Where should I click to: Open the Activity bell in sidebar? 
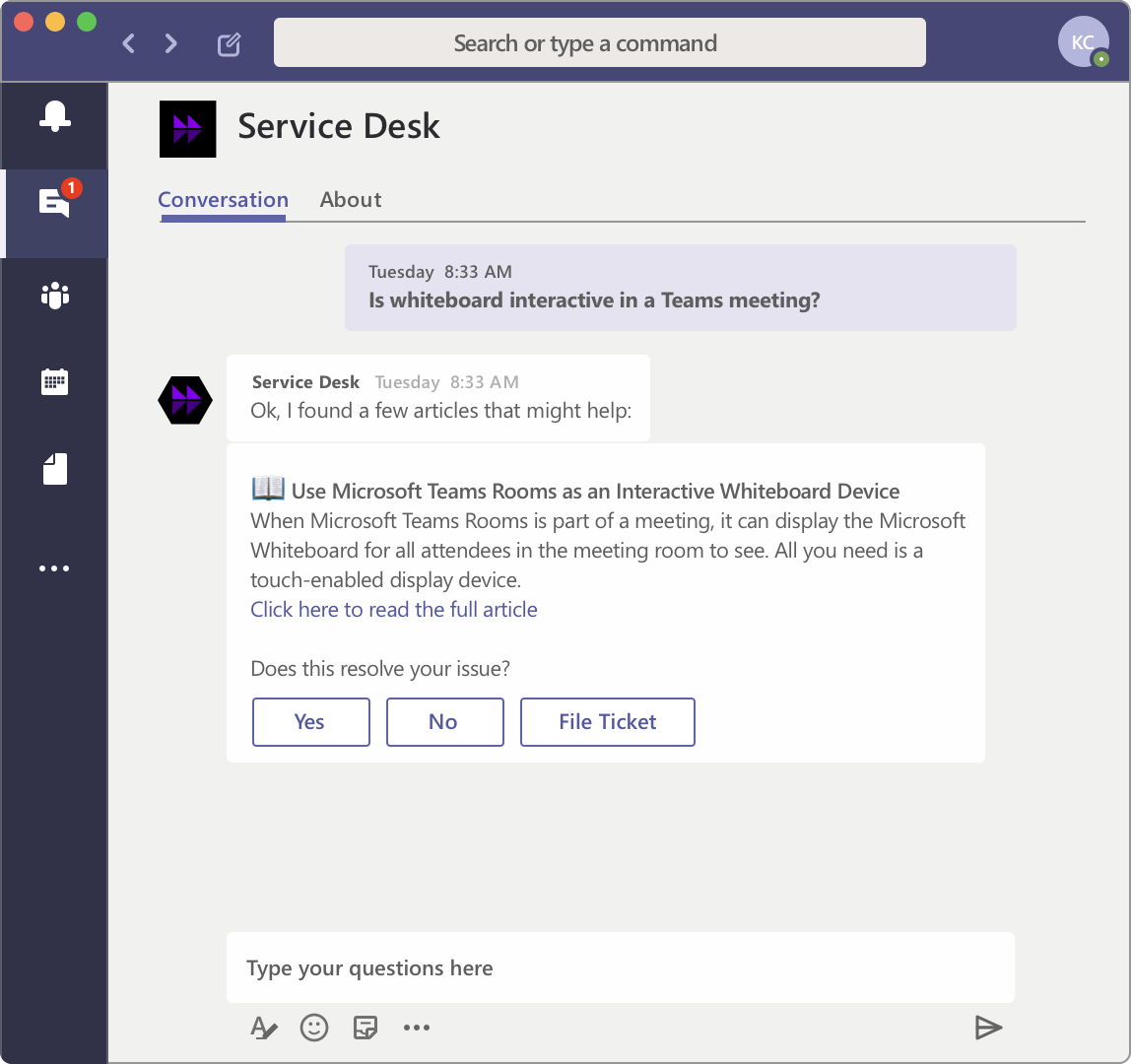click(54, 117)
